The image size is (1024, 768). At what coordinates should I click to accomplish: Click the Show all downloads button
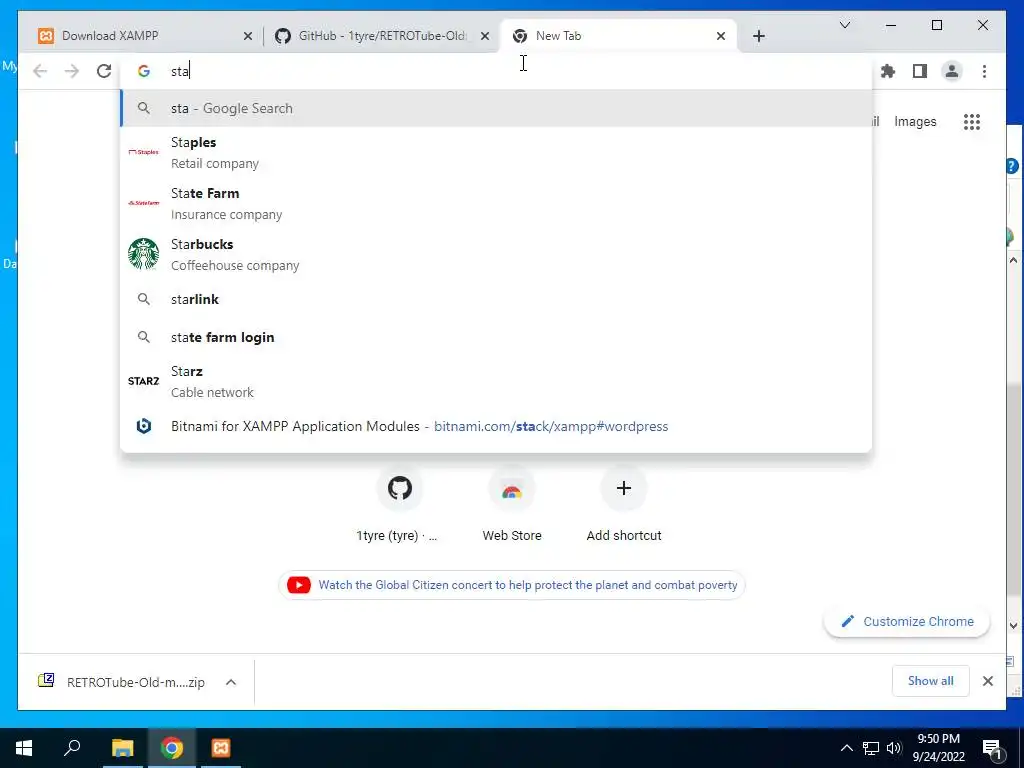coord(931,681)
